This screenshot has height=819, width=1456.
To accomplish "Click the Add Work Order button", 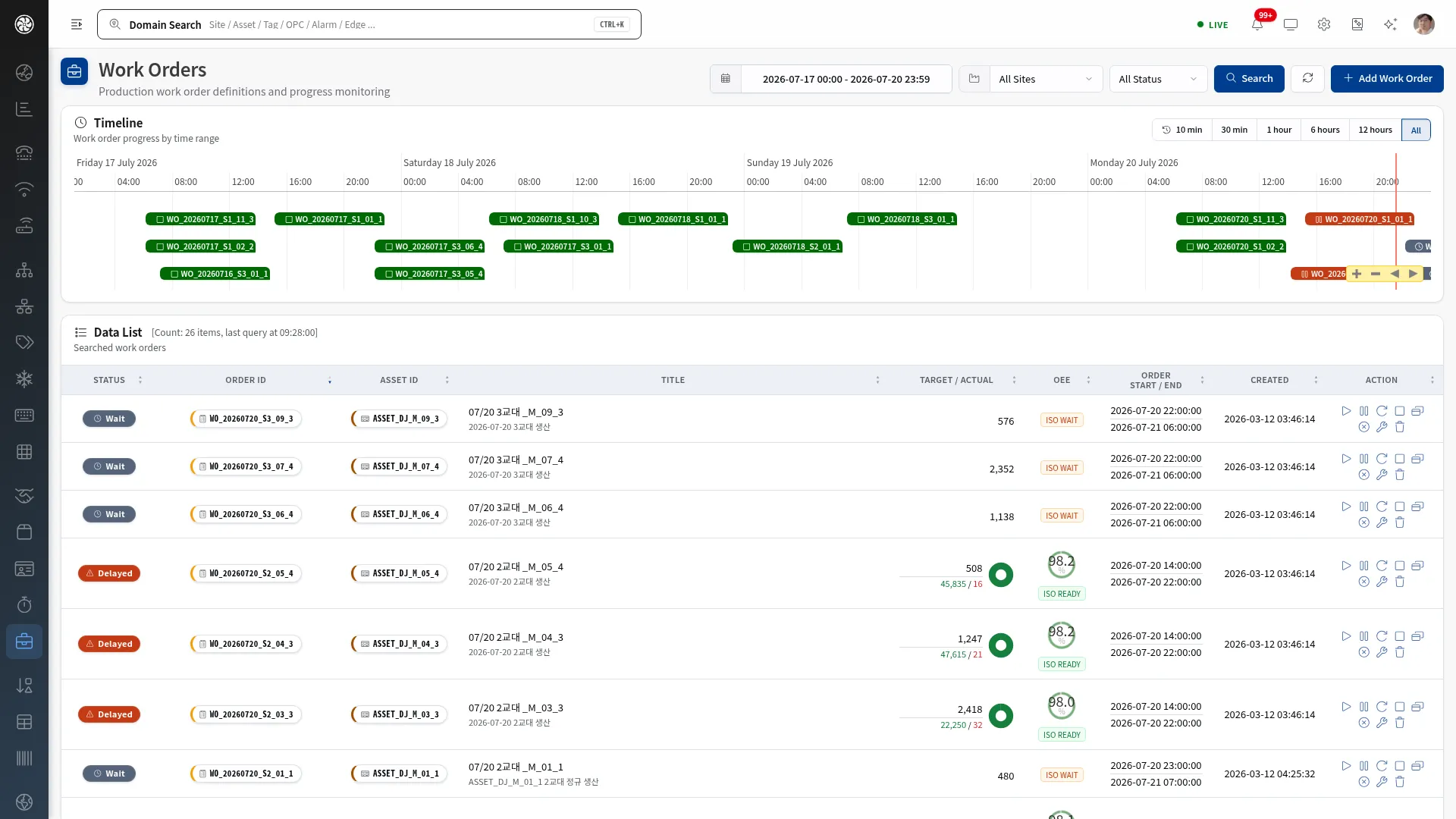I will coord(1387,79).
